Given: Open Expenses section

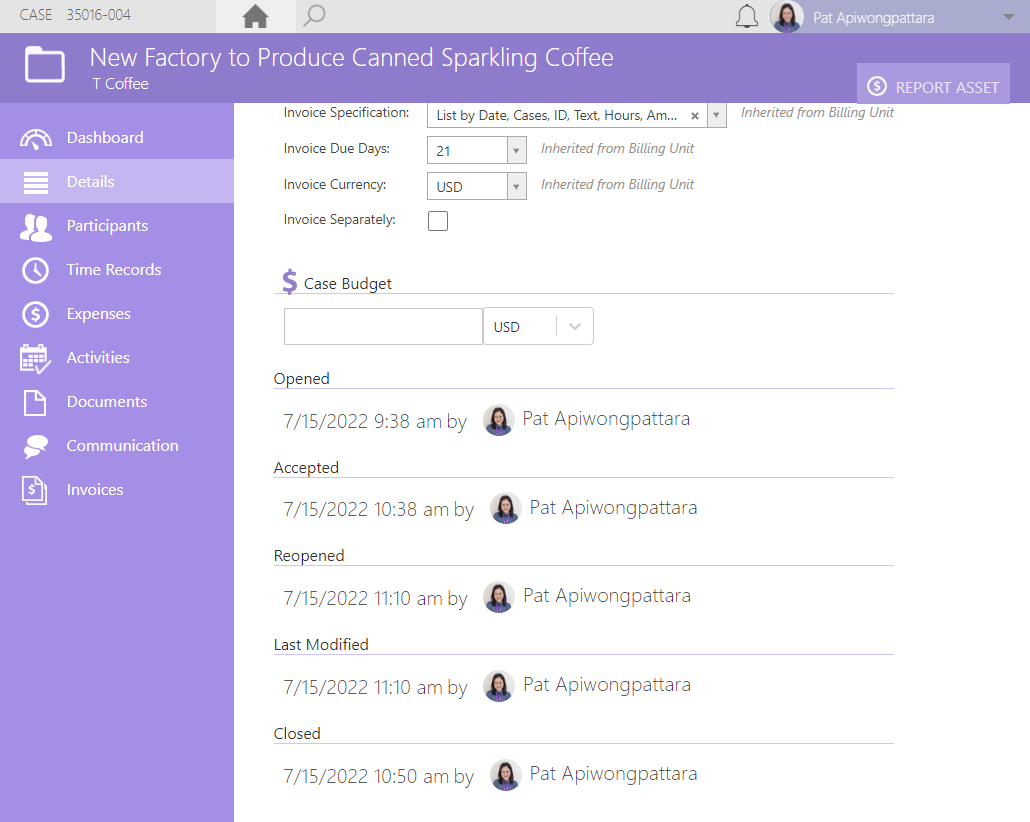Looking at the screenshot, I should tap(117, 313).
